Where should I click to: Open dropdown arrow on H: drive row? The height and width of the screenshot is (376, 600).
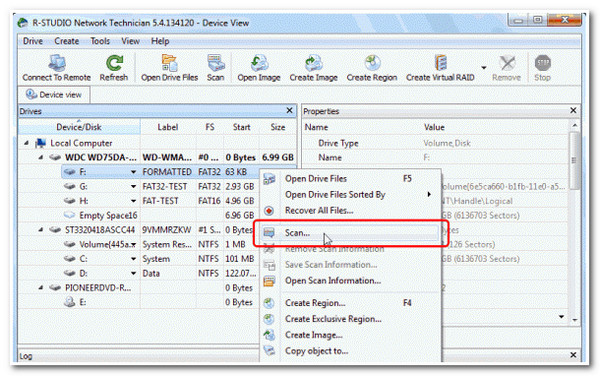pyautogui.click(x=133, y=201)
